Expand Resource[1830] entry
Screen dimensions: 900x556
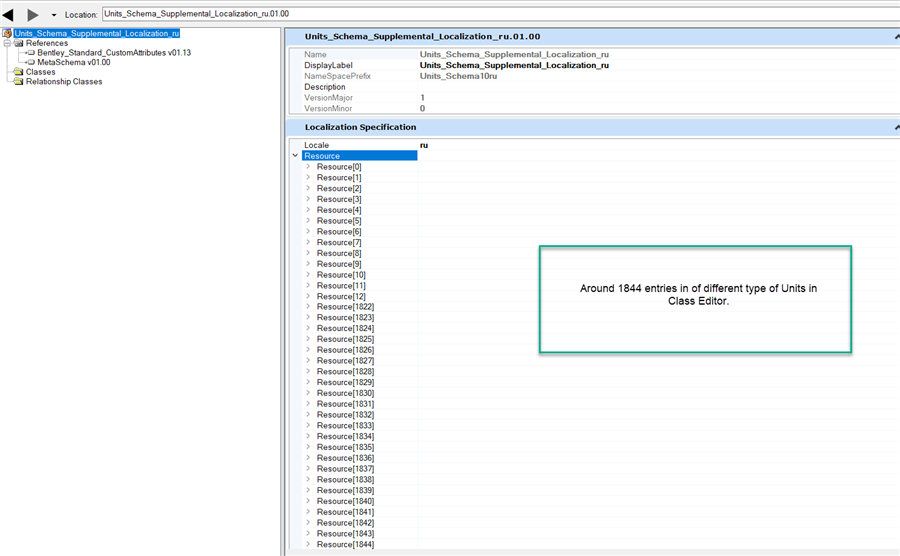(x=308, y=393)
